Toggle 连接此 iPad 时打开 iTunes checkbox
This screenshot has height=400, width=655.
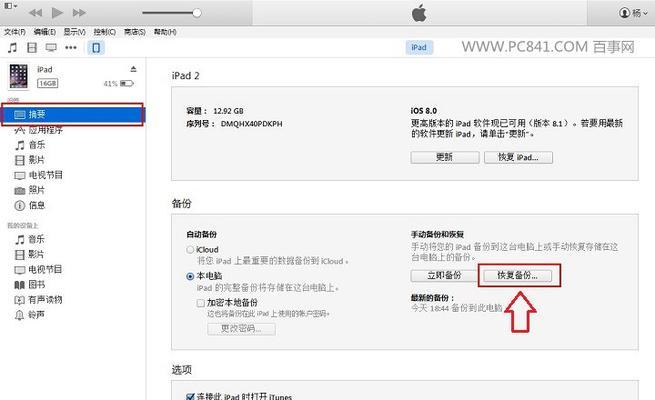190,396
